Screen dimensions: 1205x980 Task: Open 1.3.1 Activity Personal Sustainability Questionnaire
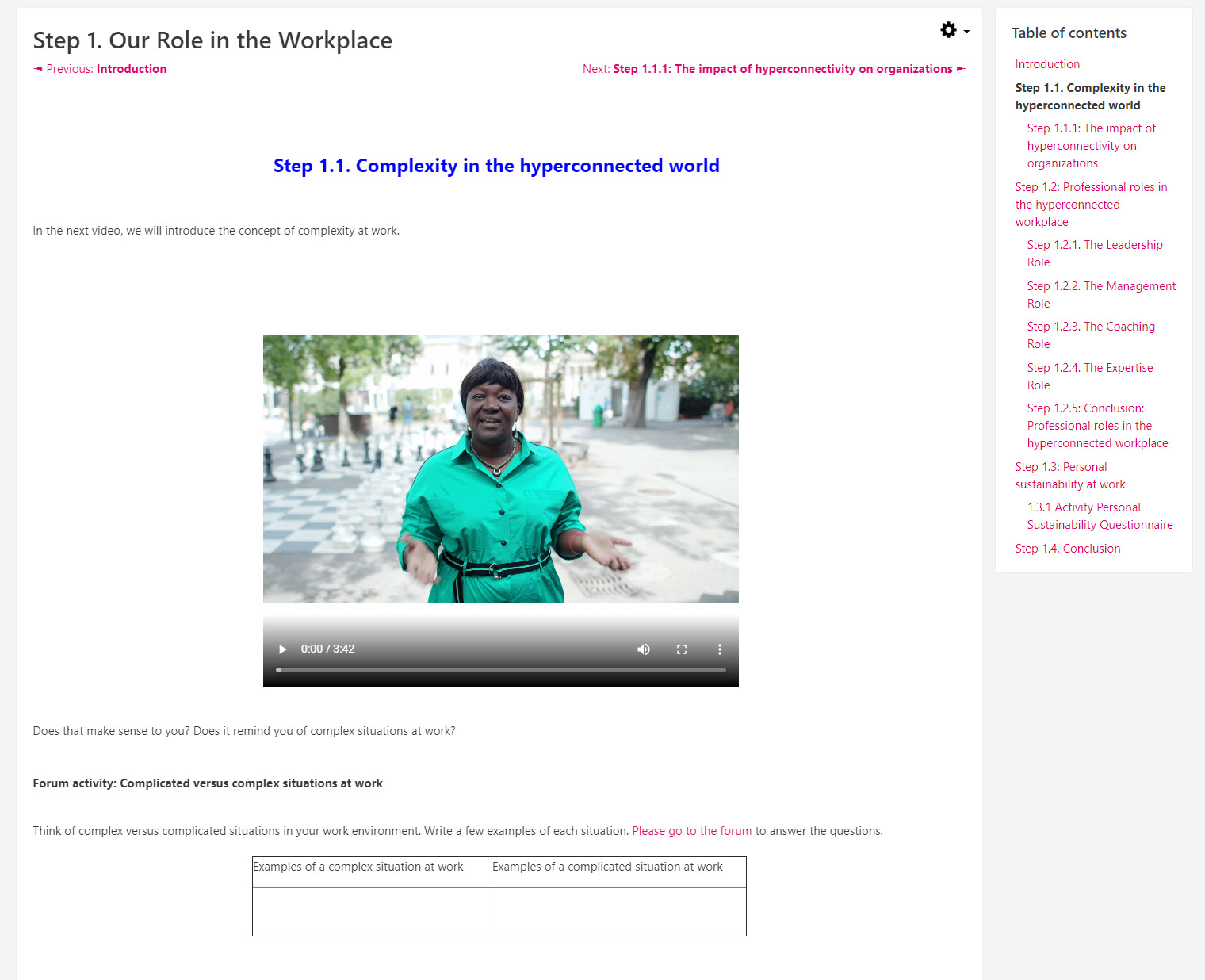(1099, 516)
